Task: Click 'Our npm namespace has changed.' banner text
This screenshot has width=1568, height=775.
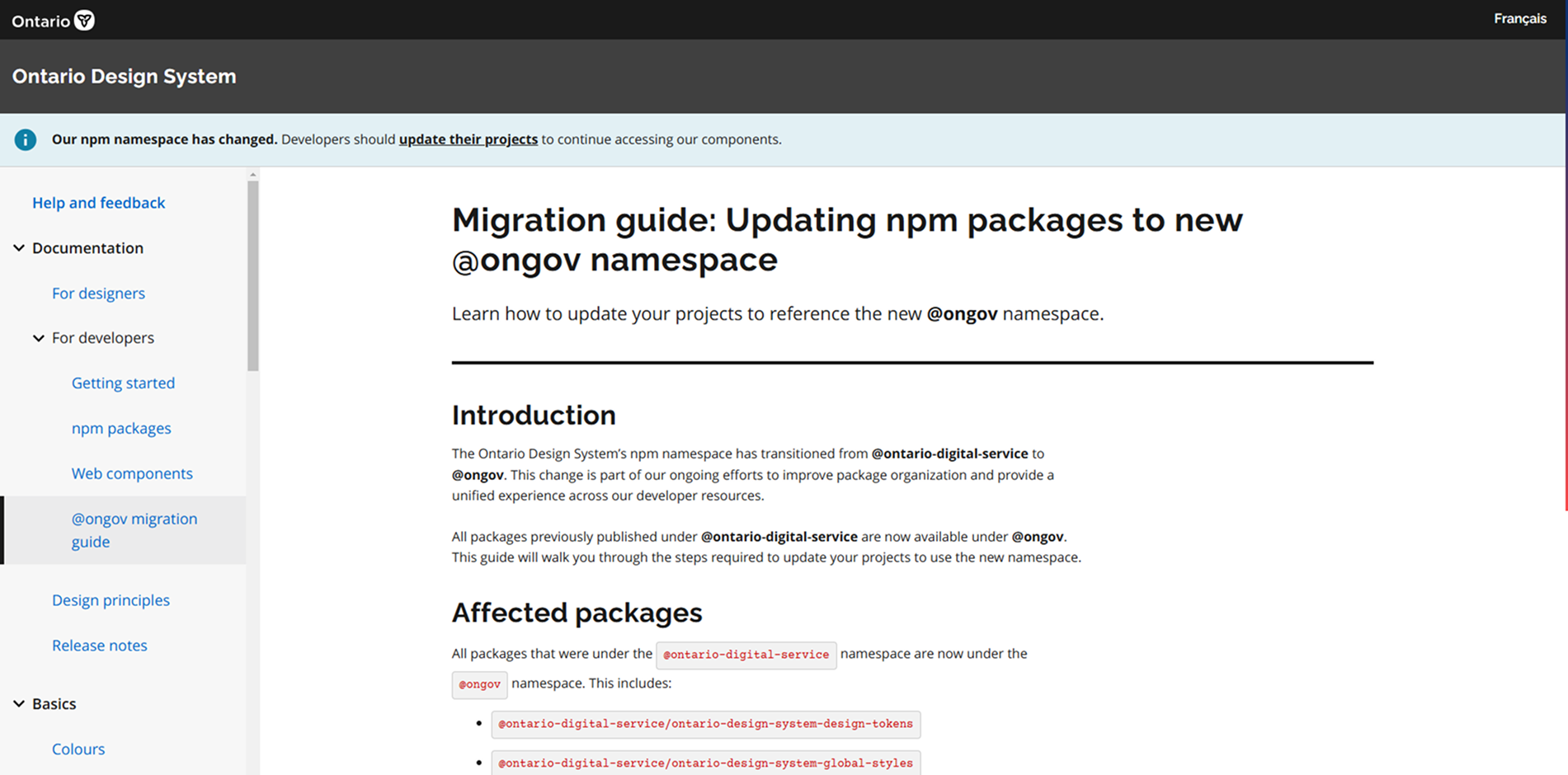Action: pos(164,139)
